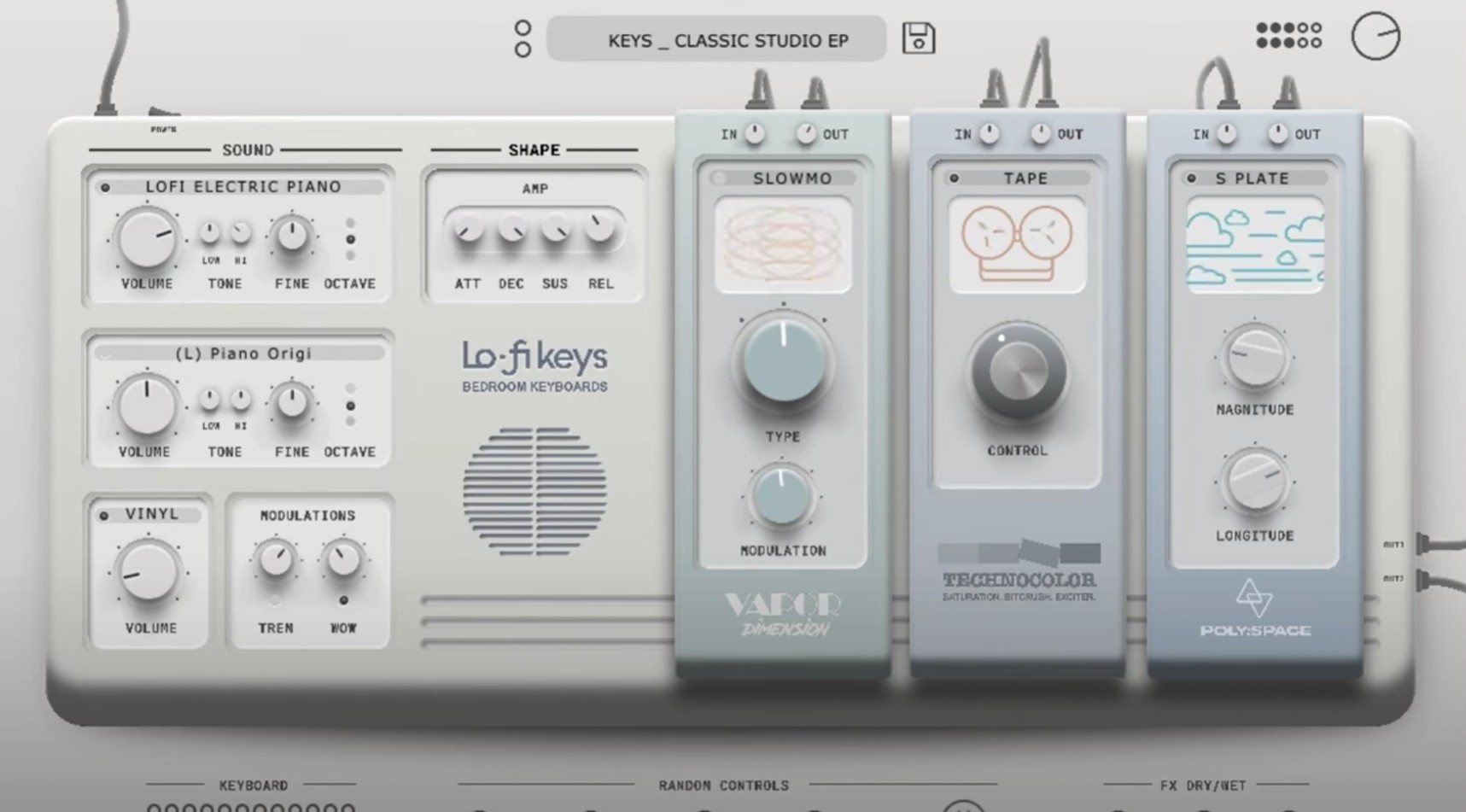
Task: Click the large TYPE knob on Vapor pedal
Action: (784, 363)
